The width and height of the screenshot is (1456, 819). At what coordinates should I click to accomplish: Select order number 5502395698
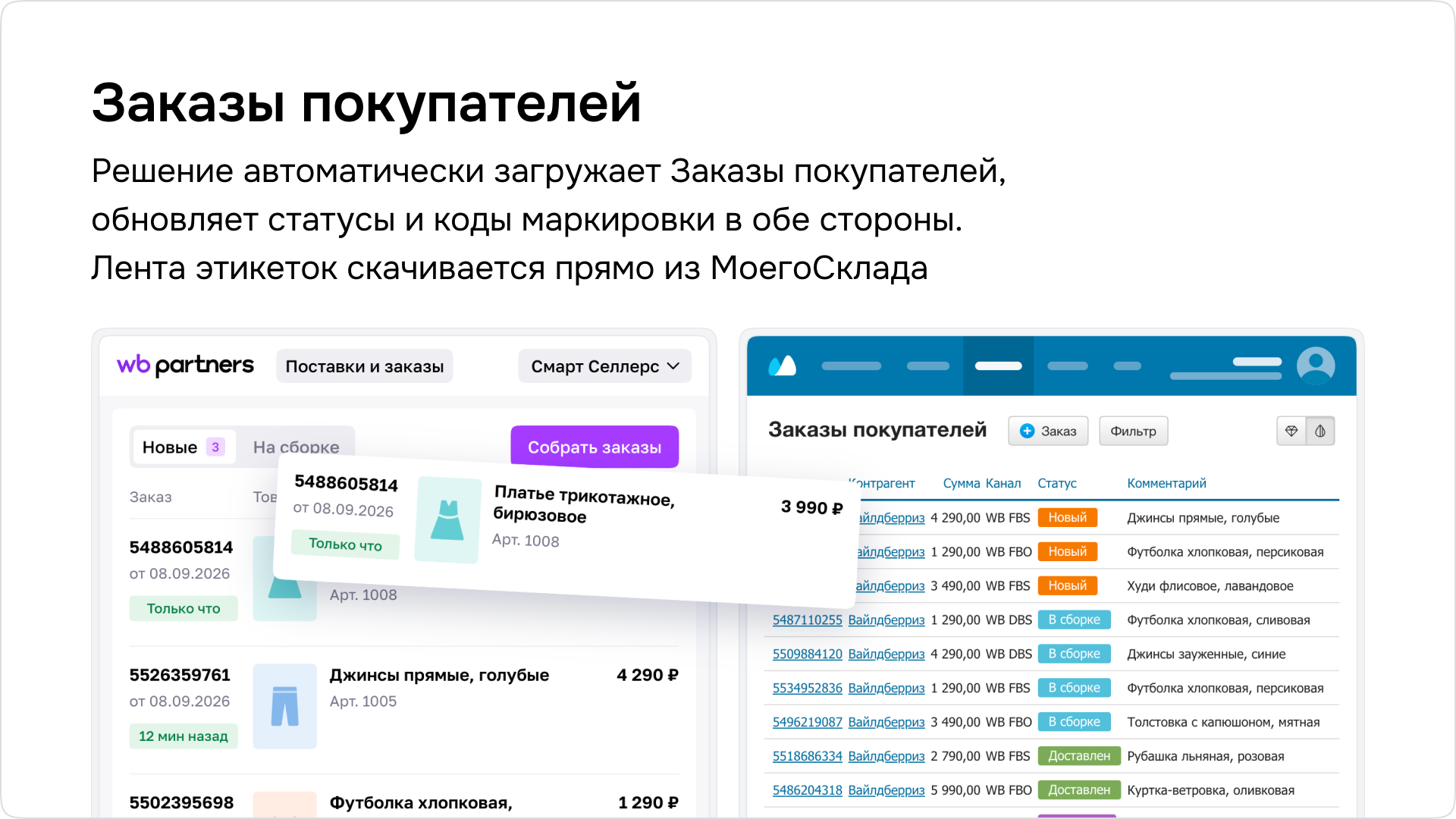(x=181, y=802)
